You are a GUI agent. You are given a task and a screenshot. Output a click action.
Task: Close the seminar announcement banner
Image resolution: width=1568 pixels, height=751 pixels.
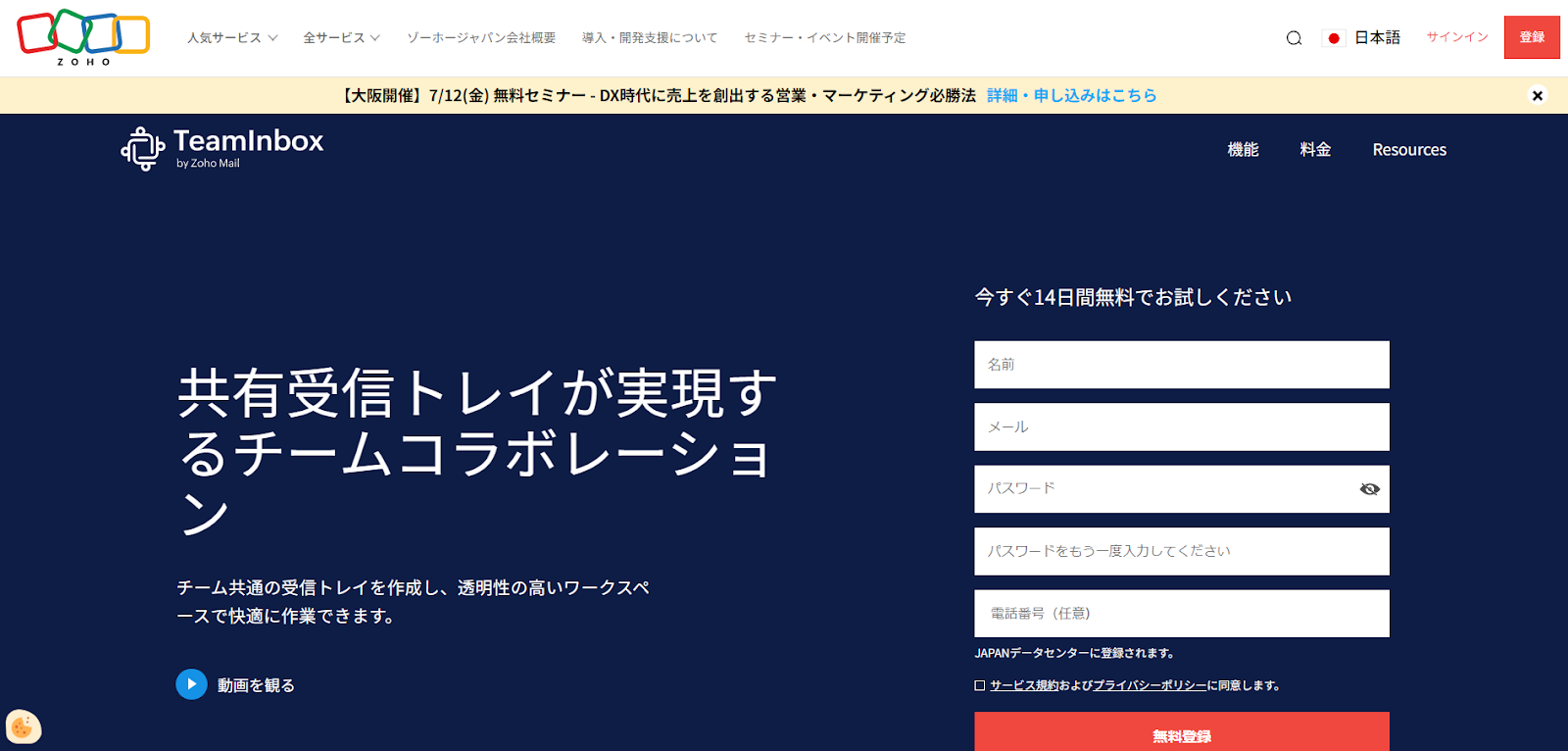pos(1538,95)
